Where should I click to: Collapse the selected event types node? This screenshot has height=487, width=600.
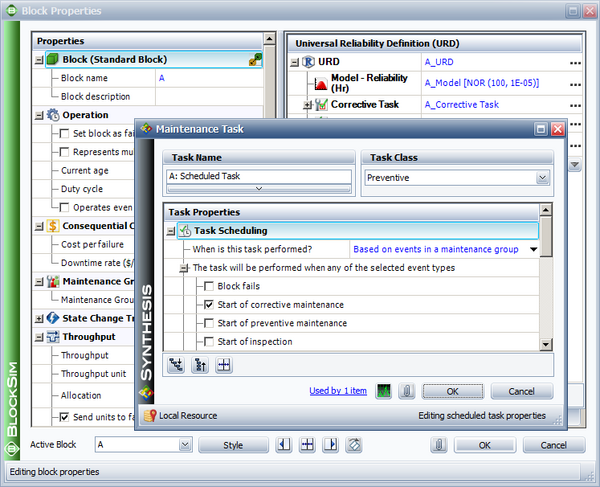click(184, 268)
